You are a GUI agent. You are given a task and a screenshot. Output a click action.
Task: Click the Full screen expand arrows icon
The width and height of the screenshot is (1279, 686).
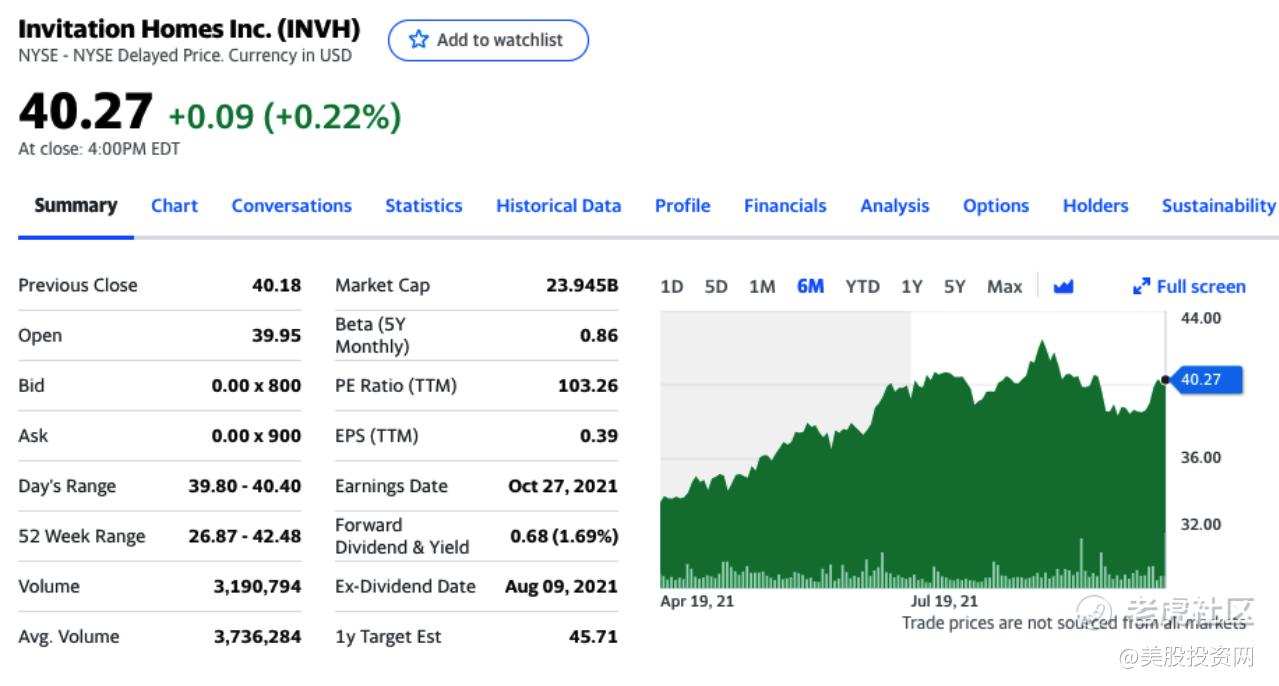point(1141,287)
